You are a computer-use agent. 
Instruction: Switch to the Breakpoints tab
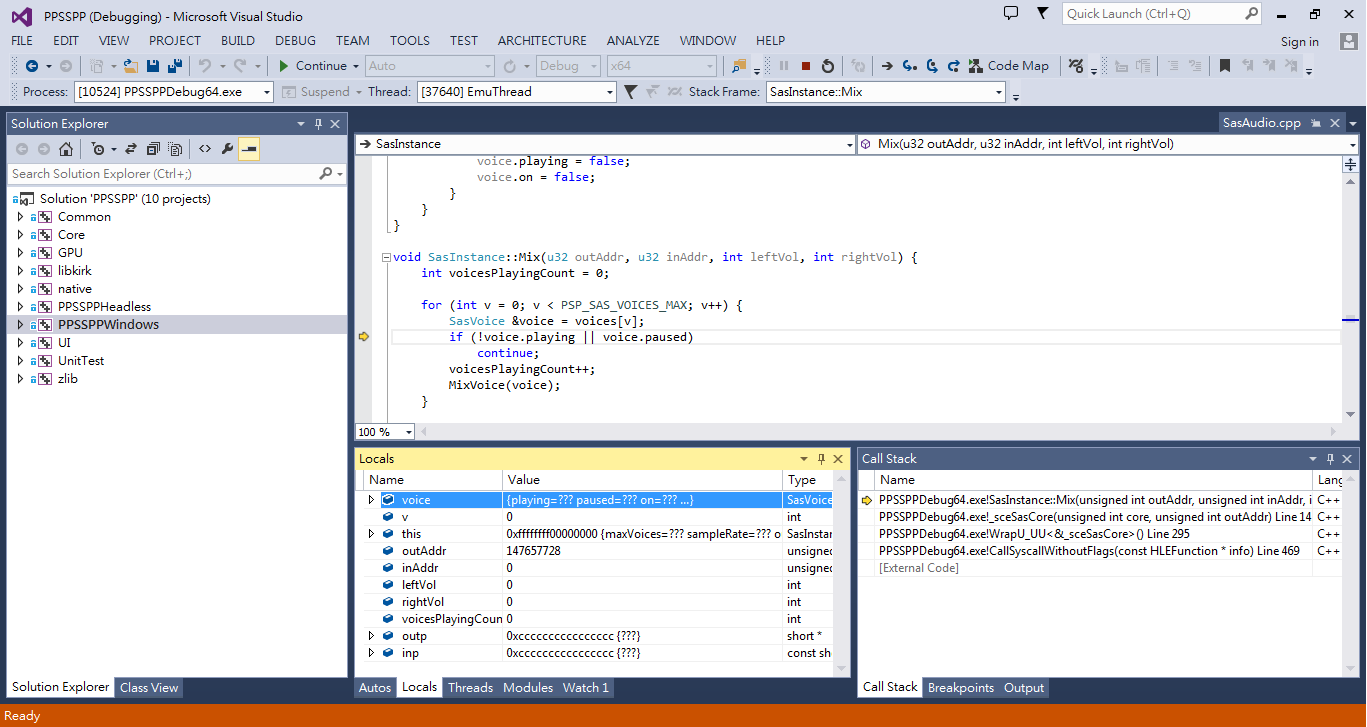(960, 688)
